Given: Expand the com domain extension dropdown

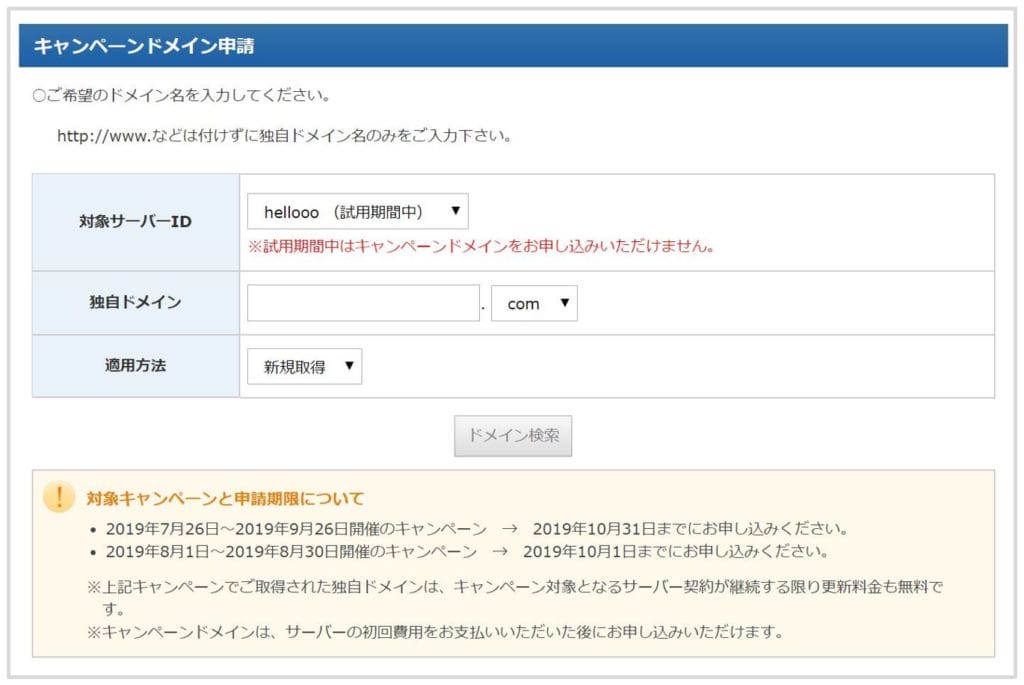Looking at the screenshot, I should click(534, 304).
